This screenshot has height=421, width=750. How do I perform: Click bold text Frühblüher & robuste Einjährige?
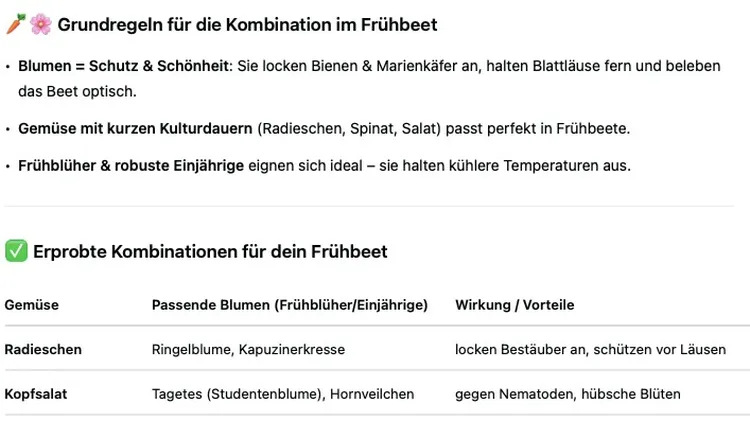pyautogui.click(x=131, y=166)
